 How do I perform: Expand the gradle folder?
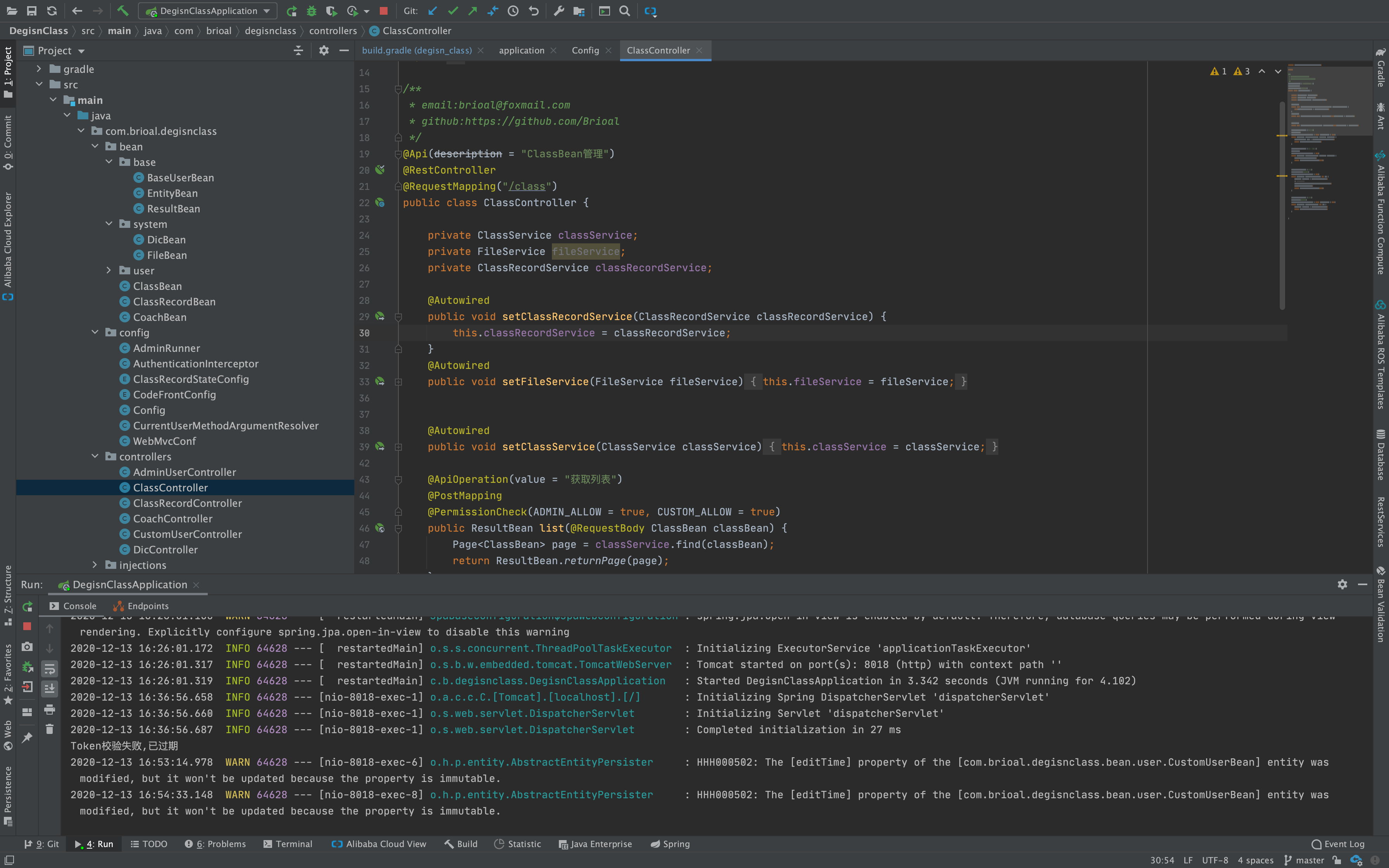pos(38,69)
